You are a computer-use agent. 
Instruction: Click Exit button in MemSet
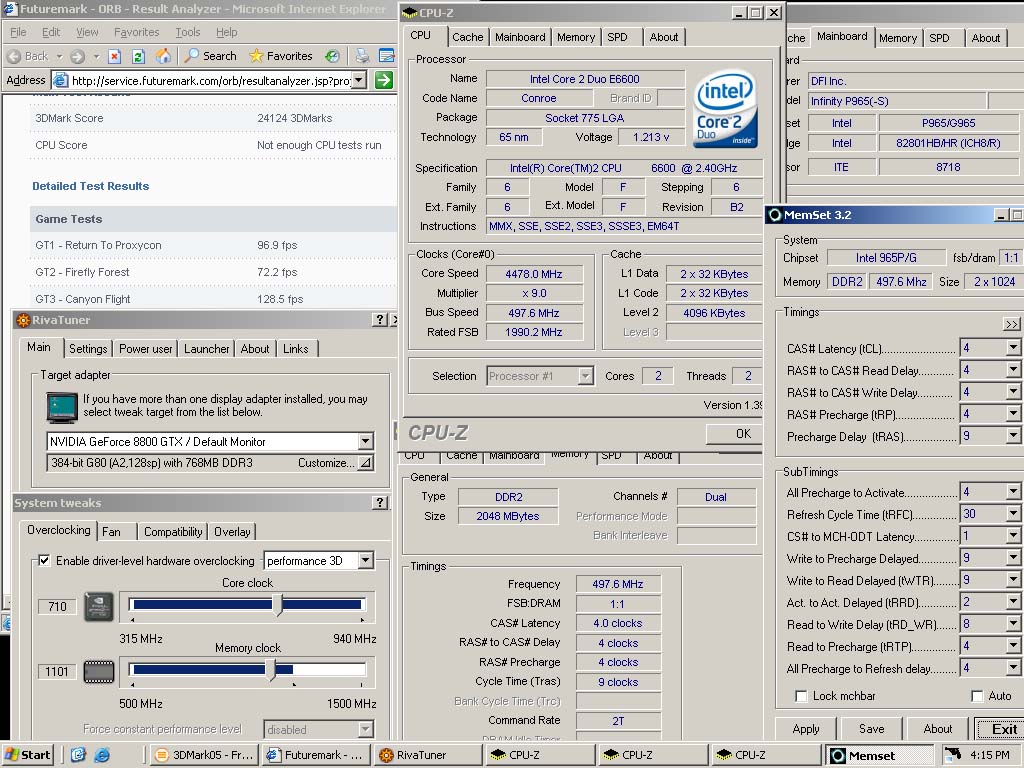pos(1002,729)
